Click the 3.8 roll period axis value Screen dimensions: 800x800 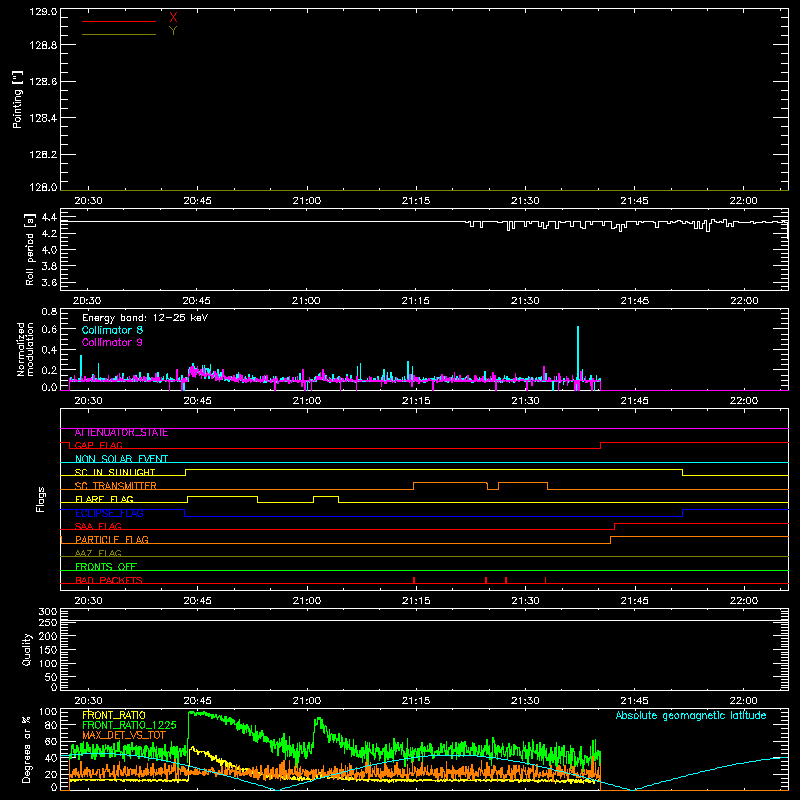[49, 266]
